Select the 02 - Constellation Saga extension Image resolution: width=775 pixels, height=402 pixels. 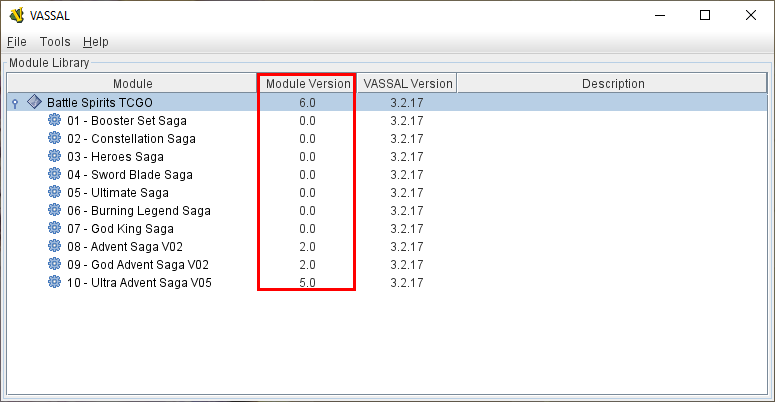click(131, 138)
